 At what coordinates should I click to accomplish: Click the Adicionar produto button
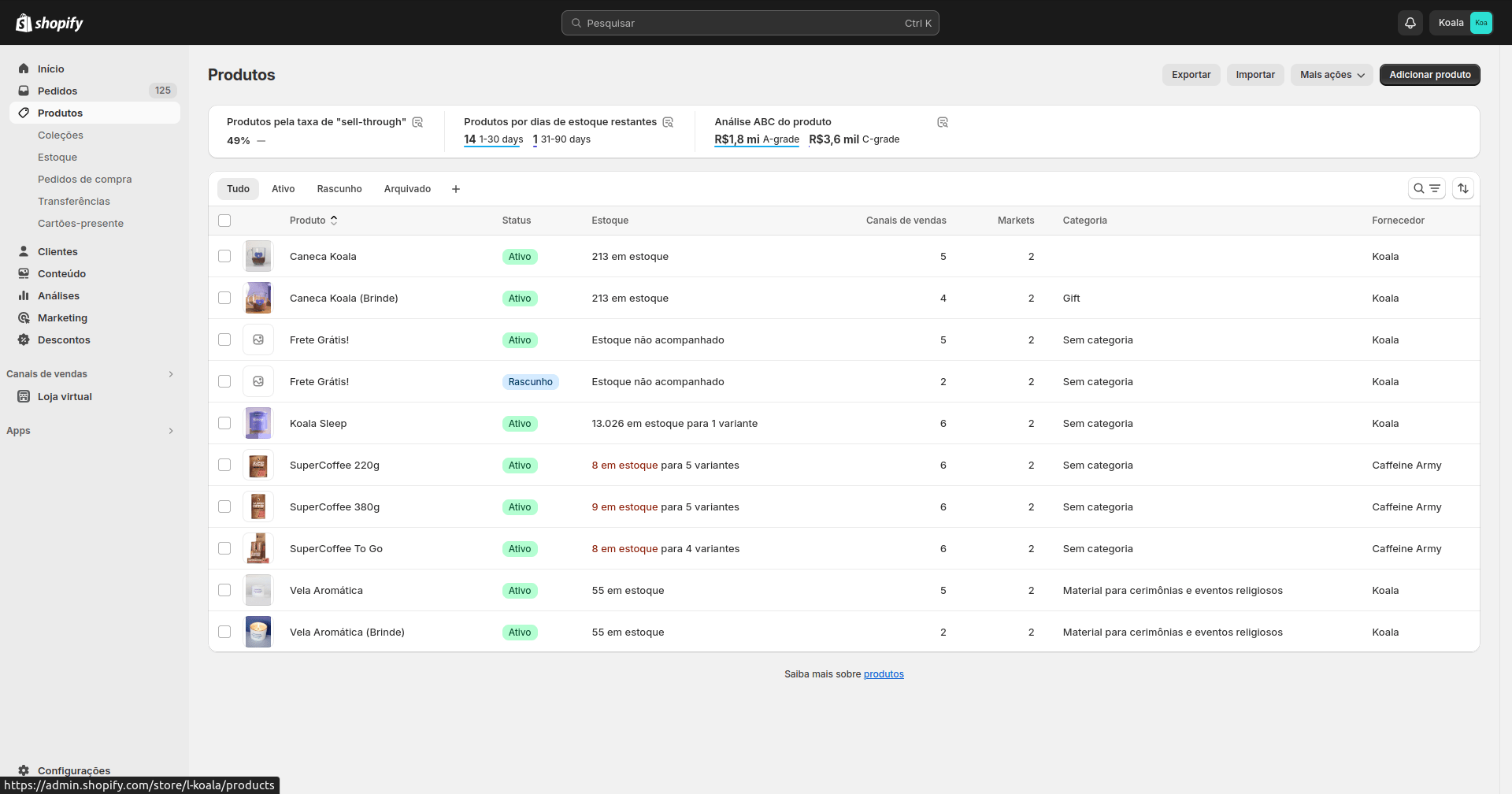point(1430,75)
